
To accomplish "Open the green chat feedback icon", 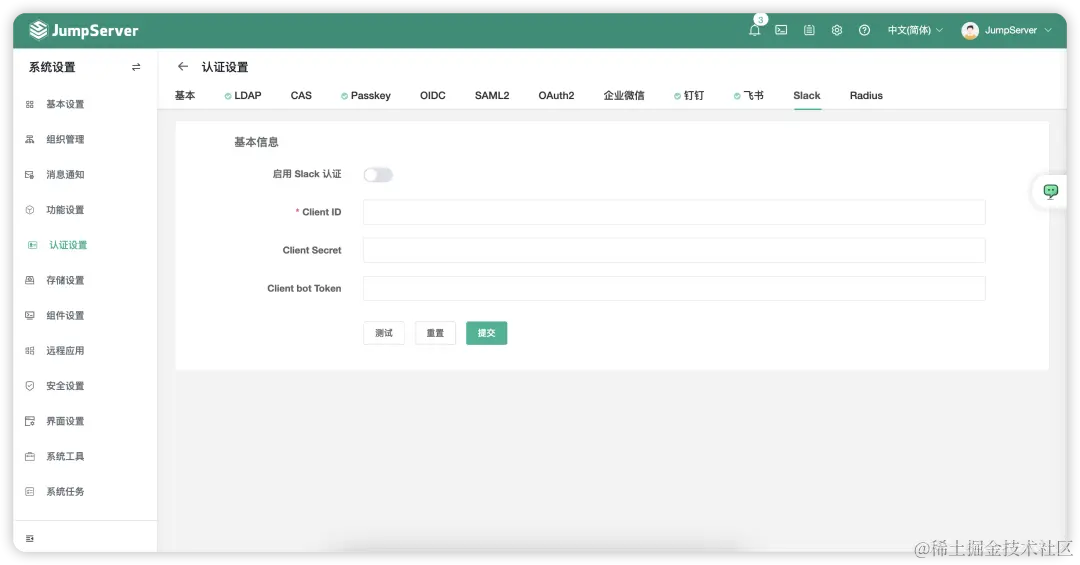I will click(1050, 191).
